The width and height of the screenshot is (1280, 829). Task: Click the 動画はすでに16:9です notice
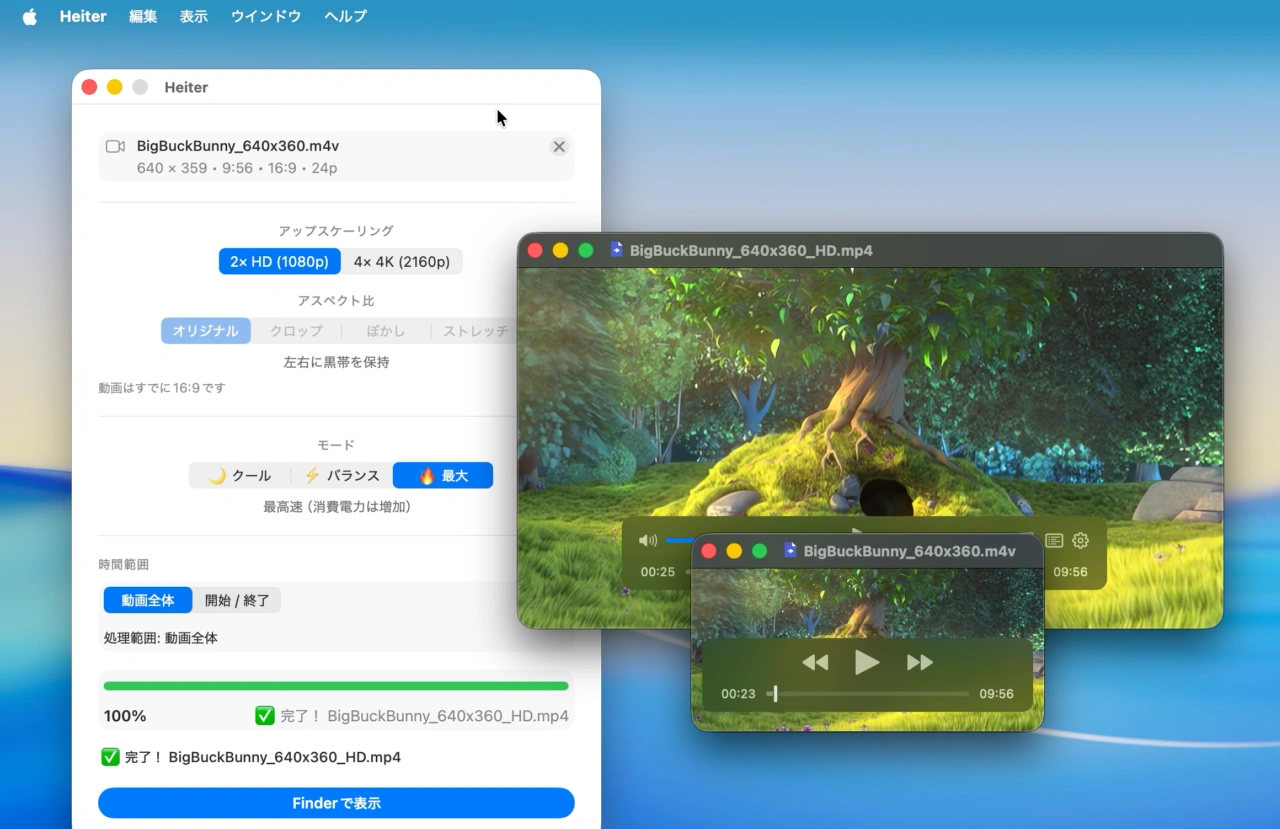tap(162, 388)
